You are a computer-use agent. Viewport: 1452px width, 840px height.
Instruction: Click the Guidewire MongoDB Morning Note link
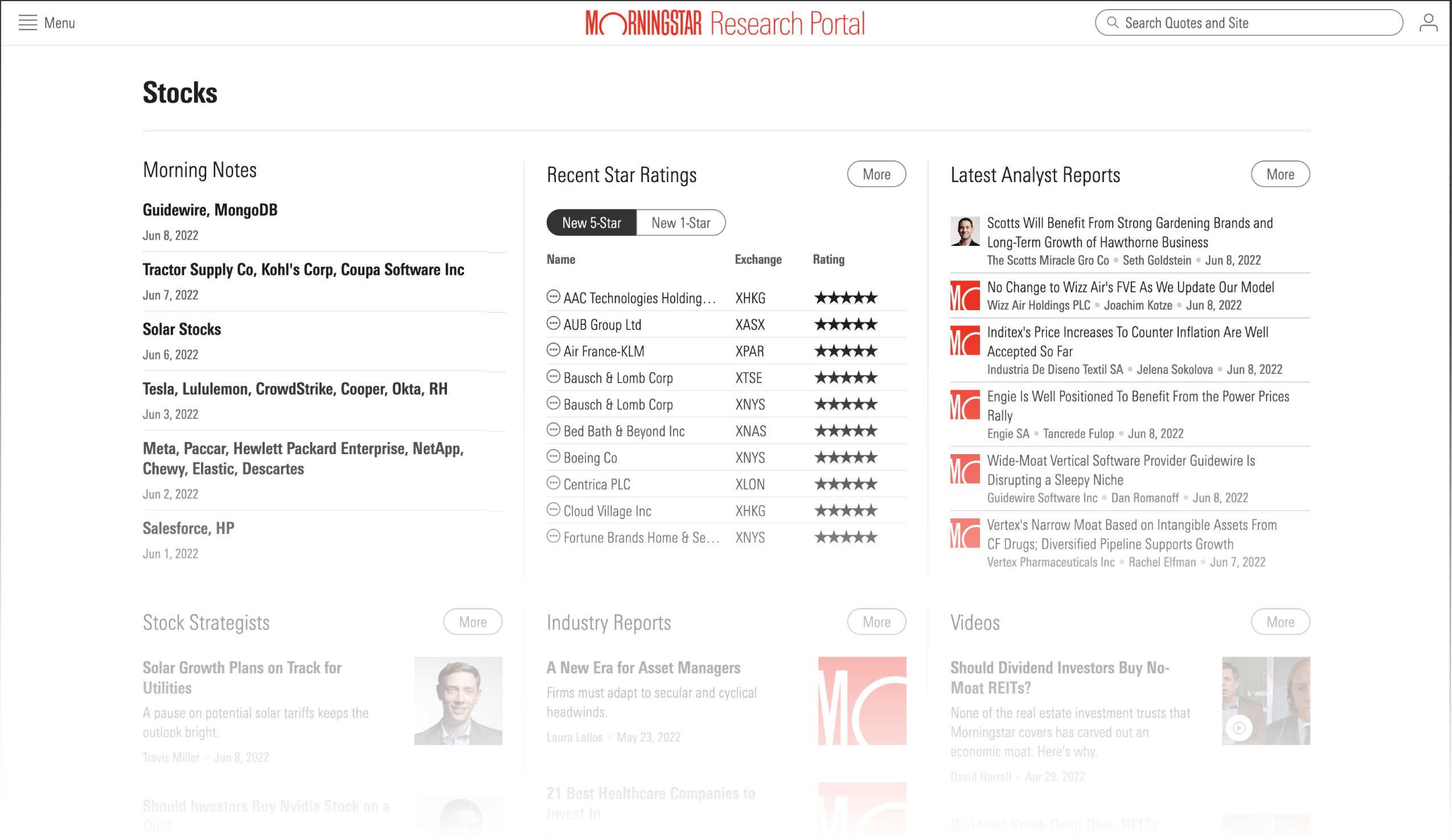(x=209, y=209)
